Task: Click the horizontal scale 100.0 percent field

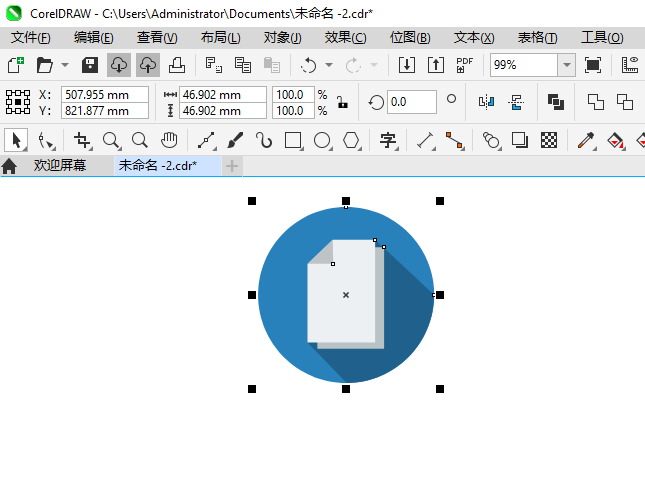Action: tap(293, 95)
